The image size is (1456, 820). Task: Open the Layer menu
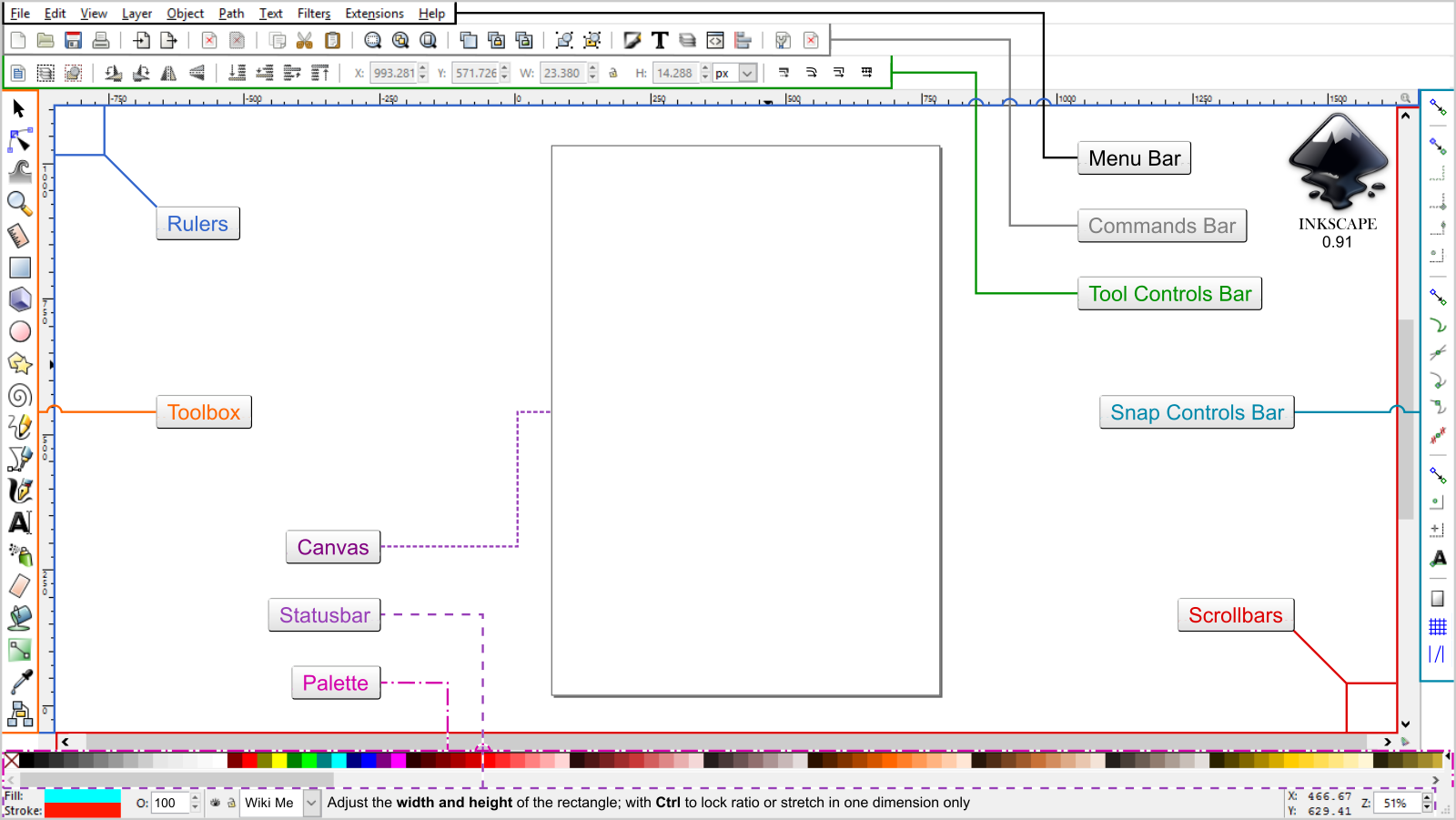tap(136, 14)
